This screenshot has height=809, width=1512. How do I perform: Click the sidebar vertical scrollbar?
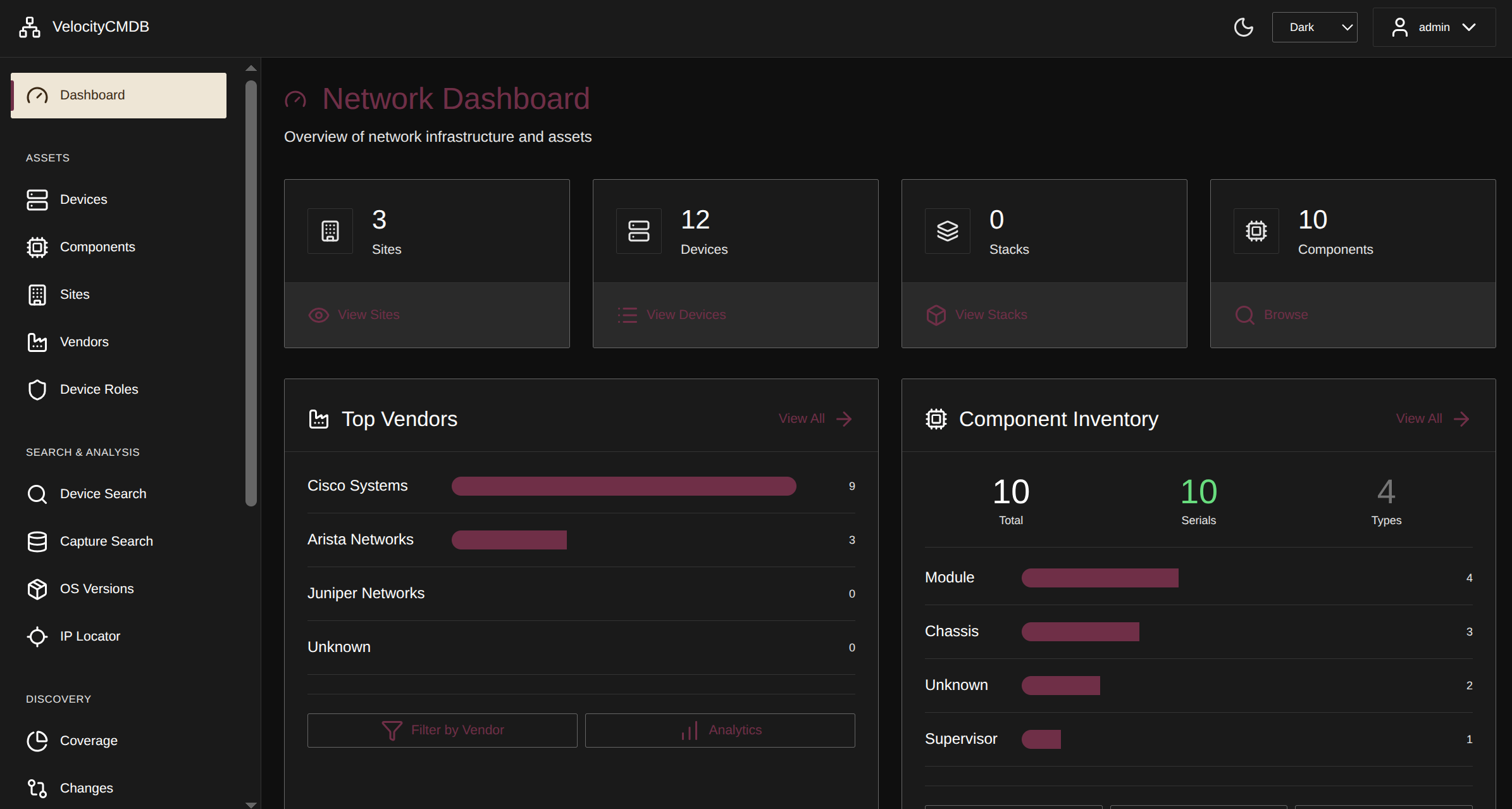point(251,291)
